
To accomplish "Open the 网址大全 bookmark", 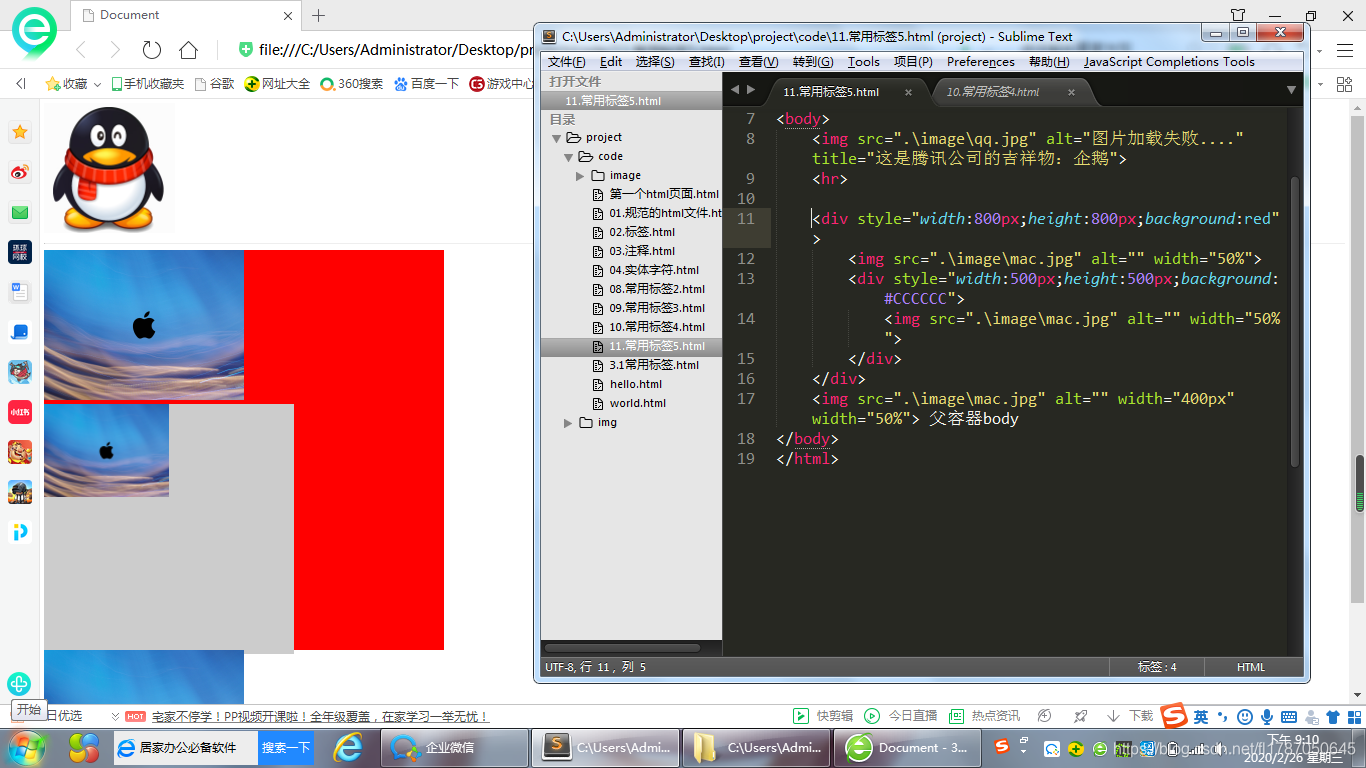I will pos(277,84).
